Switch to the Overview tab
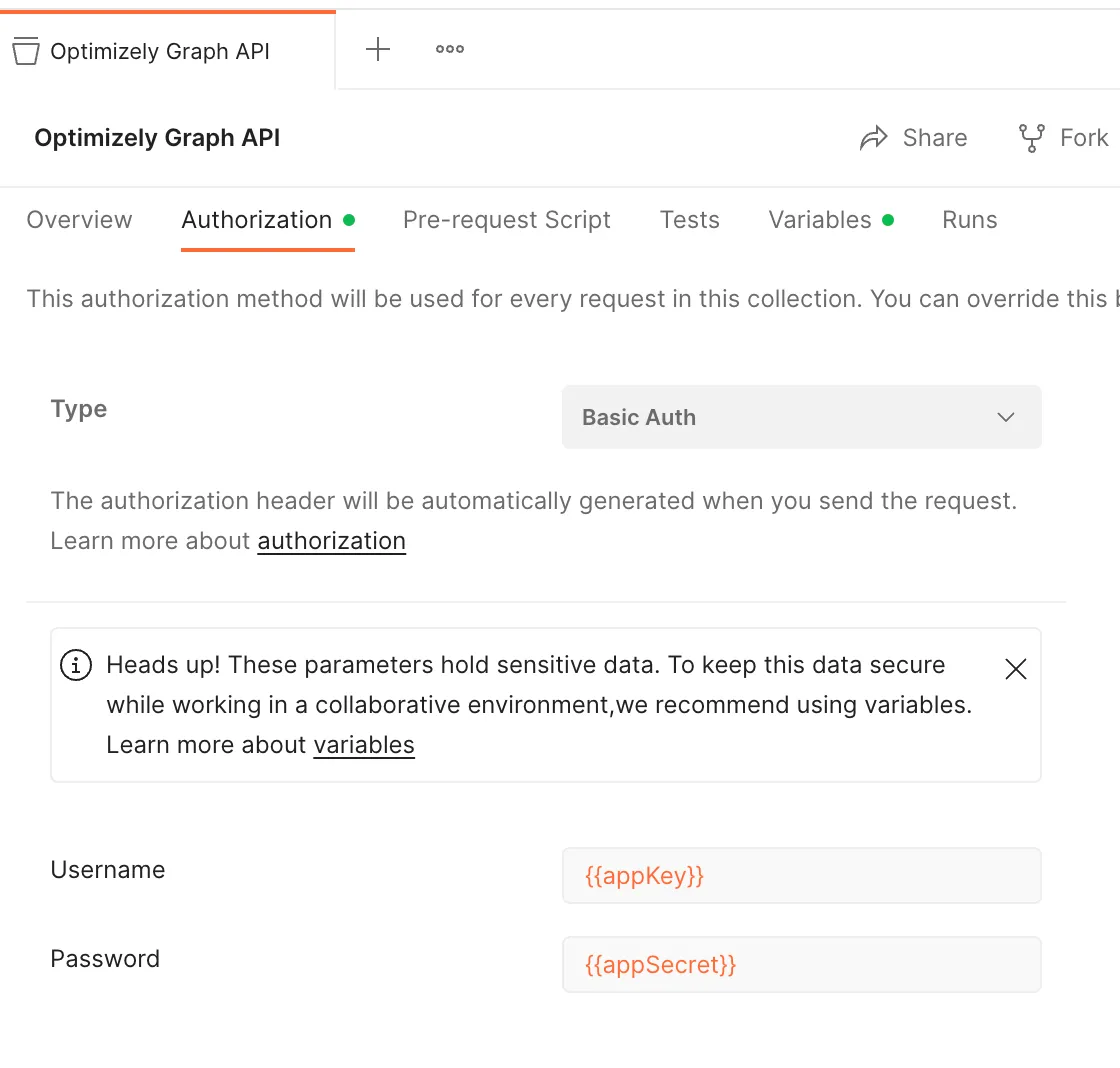The height and width of the screenshot is (1068, 1120). (79, 220)
